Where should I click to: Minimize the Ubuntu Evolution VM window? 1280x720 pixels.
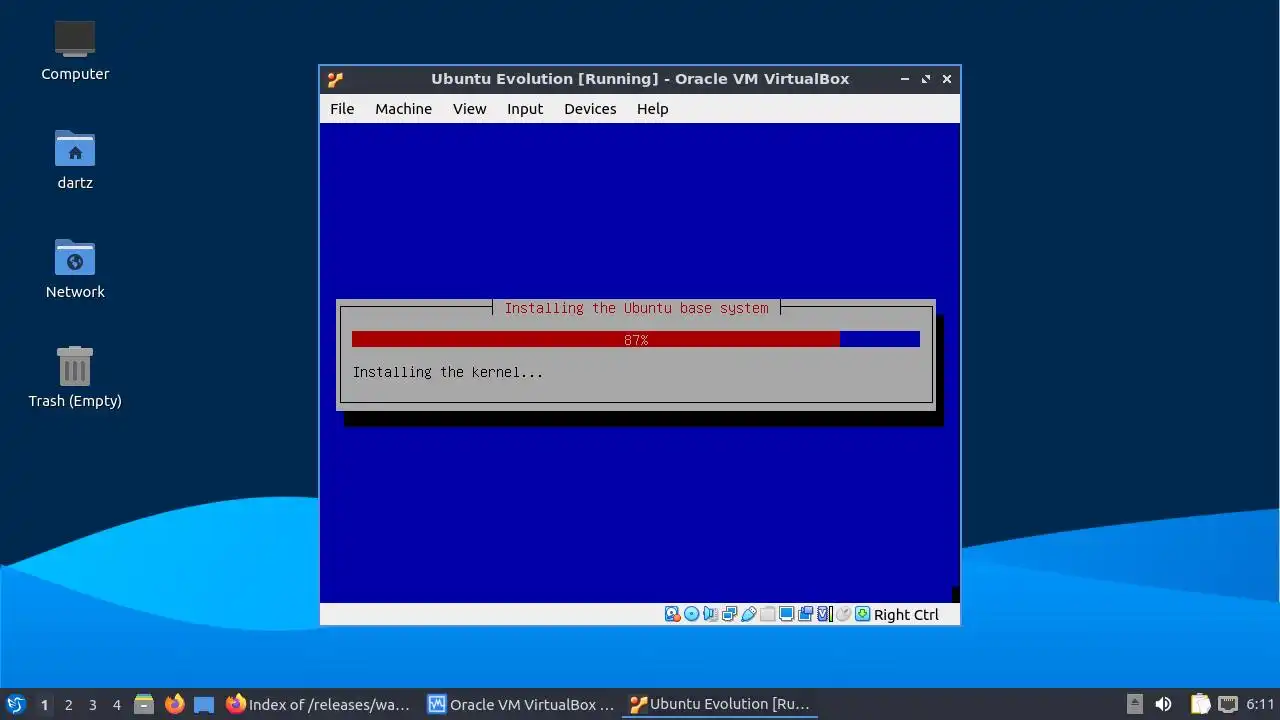pyautogui.click(x=904, y=79)
